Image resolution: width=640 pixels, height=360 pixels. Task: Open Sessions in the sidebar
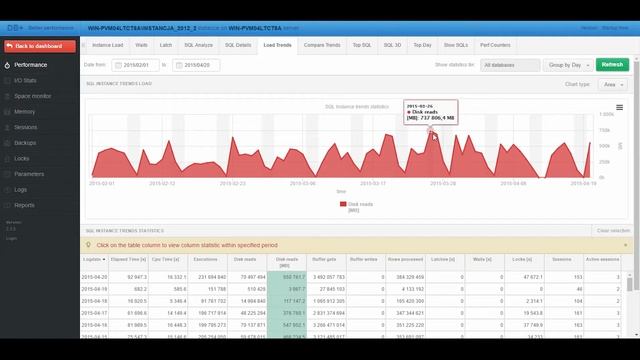(x=40, y=127)
